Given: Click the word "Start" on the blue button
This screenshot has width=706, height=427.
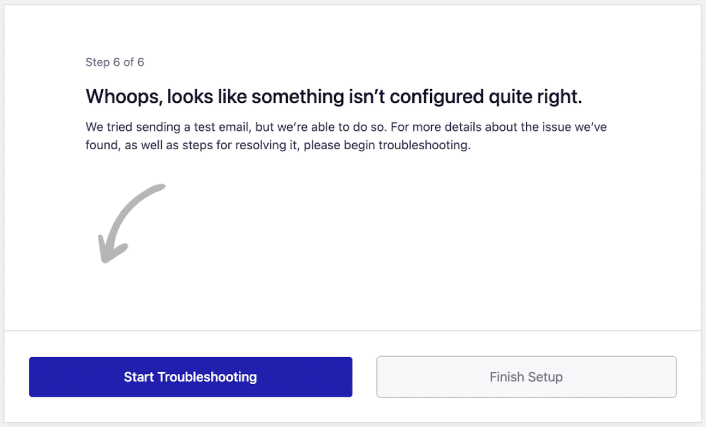Looking at the screenshot, I should click(x=139, y=377).
